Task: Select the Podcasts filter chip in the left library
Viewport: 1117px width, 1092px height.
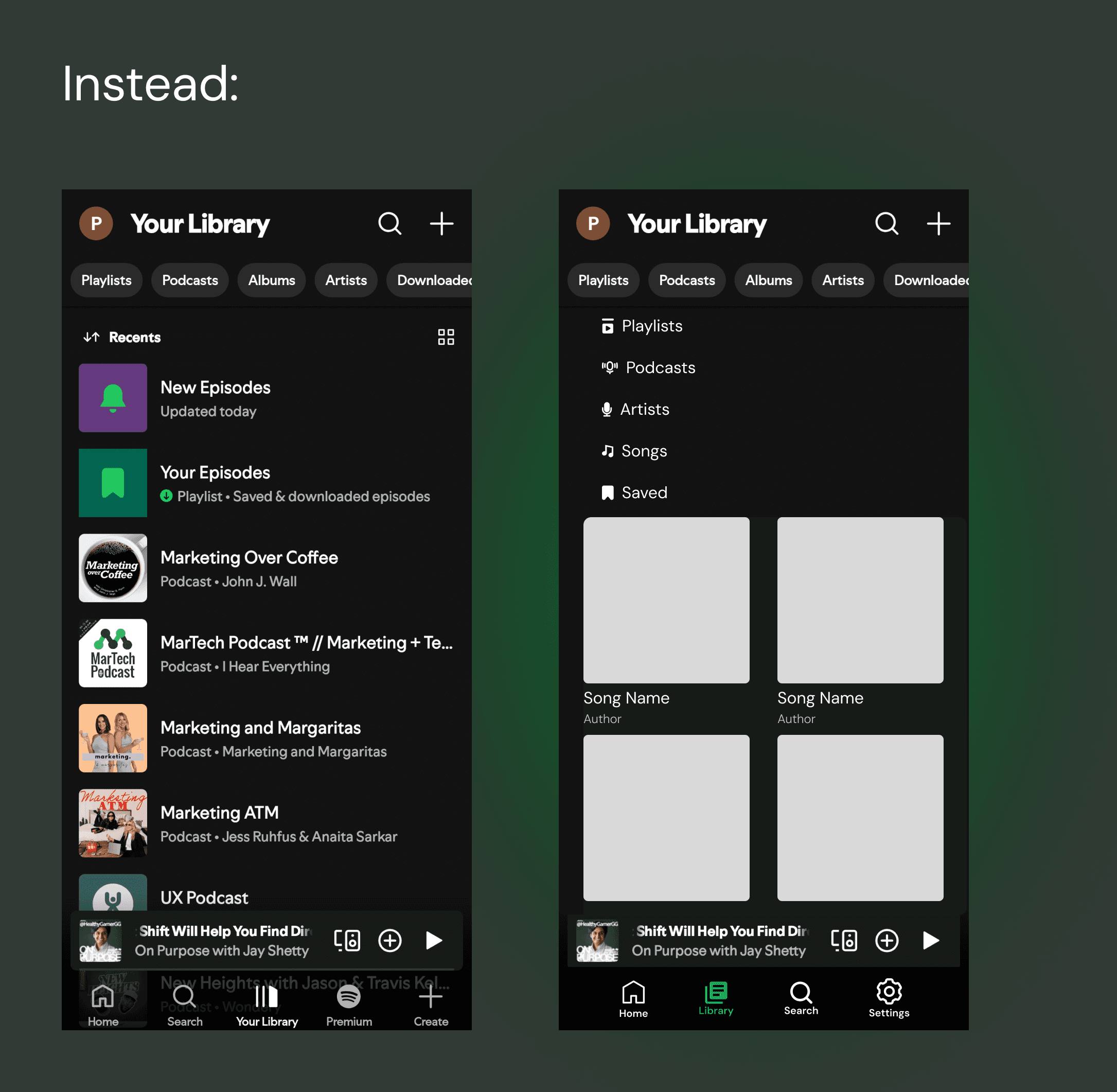Action: click(x=190, y=280)
